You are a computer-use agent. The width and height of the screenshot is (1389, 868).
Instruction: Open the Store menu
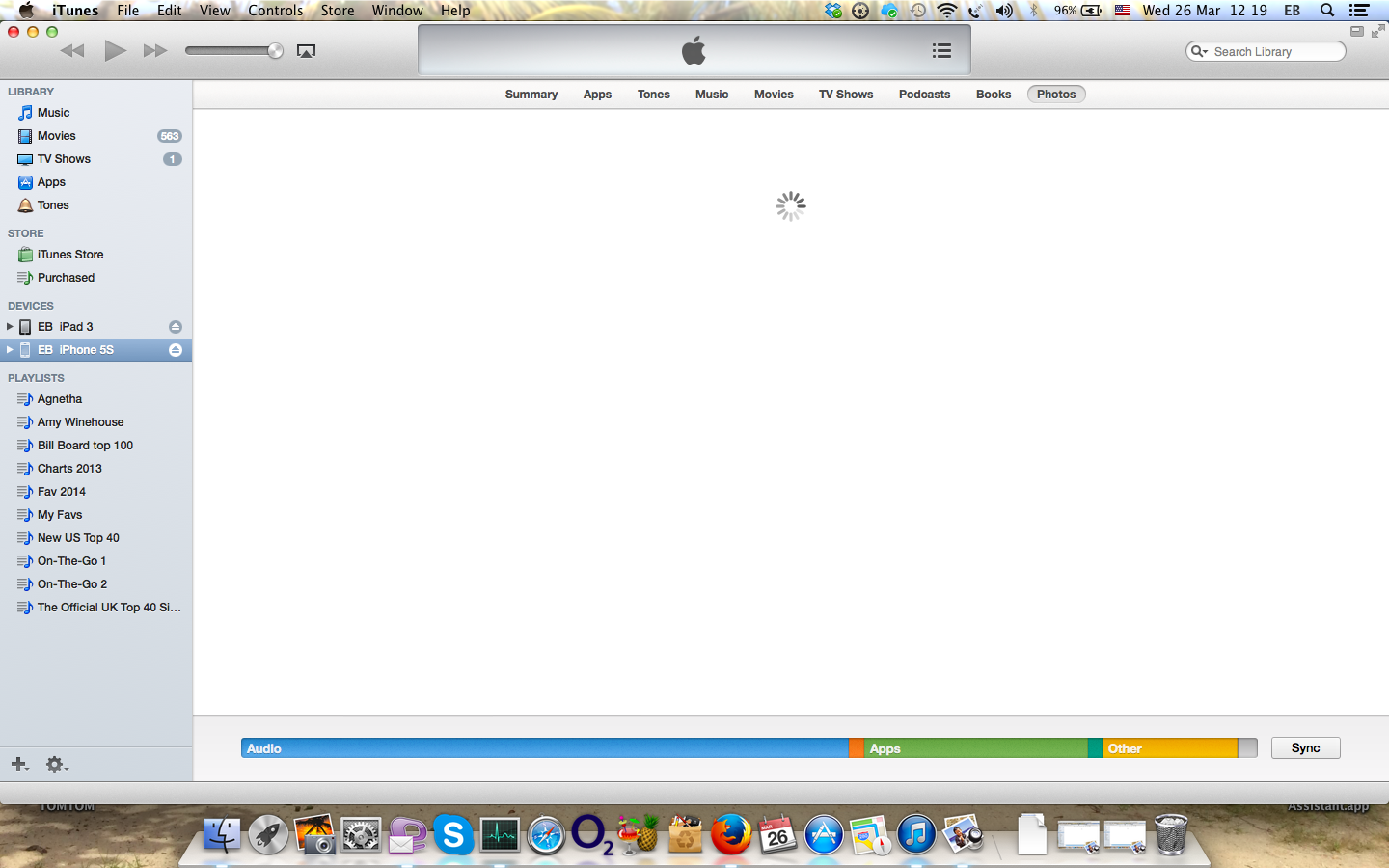pyautogui.click(x=338, y=11)
